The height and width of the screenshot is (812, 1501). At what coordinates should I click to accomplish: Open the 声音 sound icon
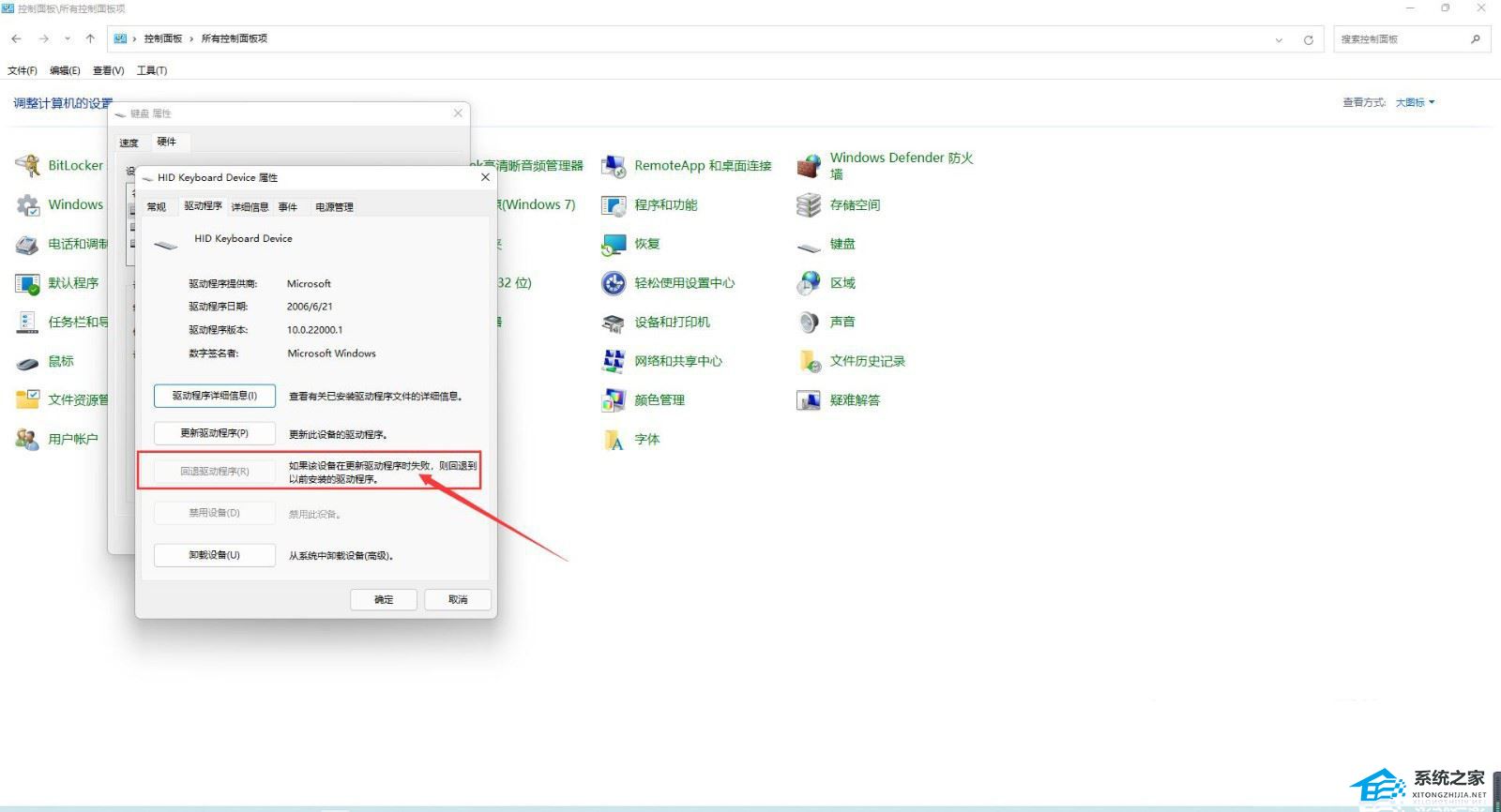click(809, 323)
